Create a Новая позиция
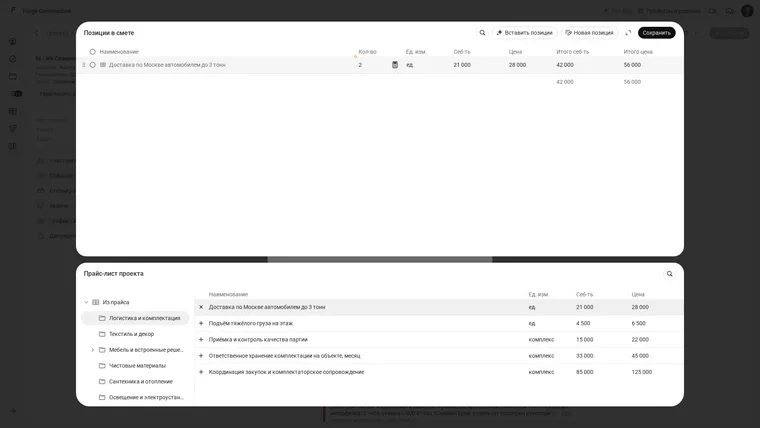 tap(589, 33)
